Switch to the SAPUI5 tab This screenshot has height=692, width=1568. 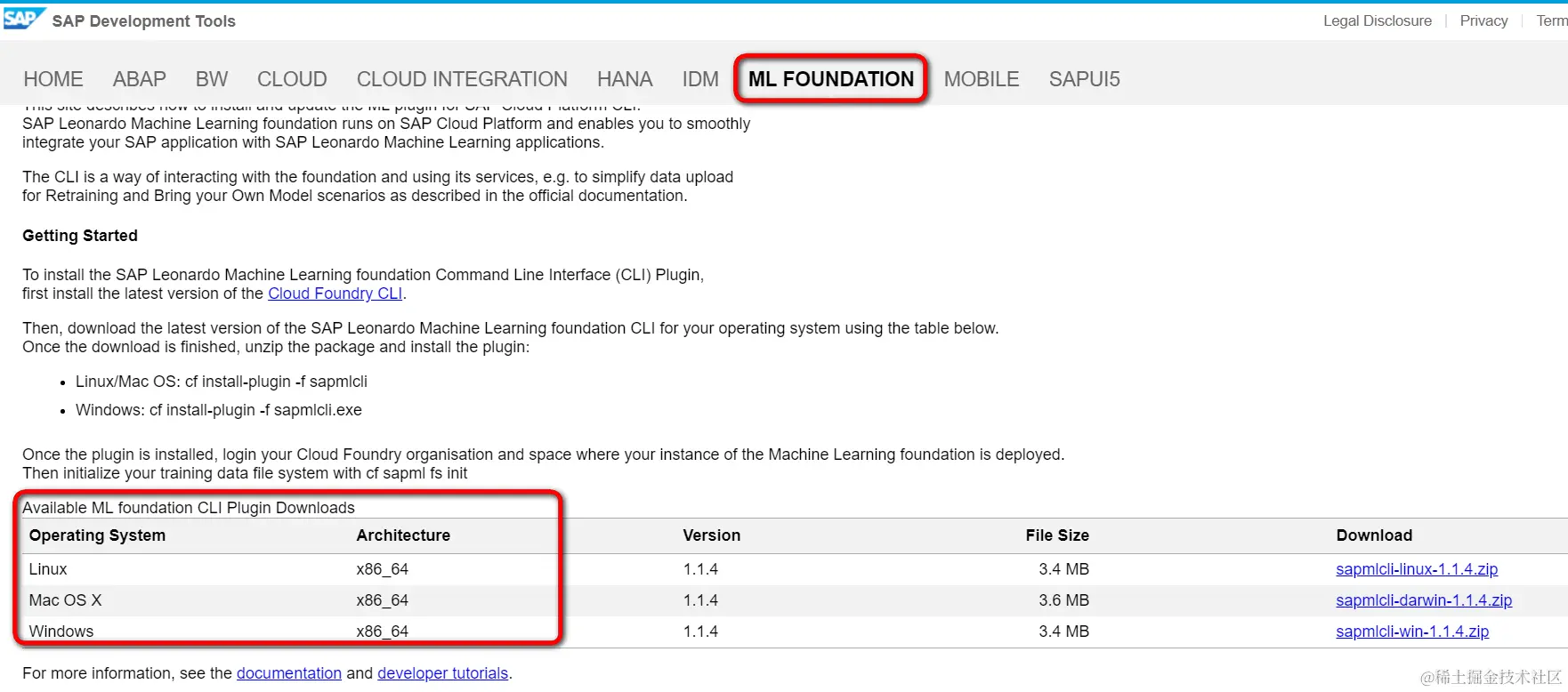[1084, 79]
